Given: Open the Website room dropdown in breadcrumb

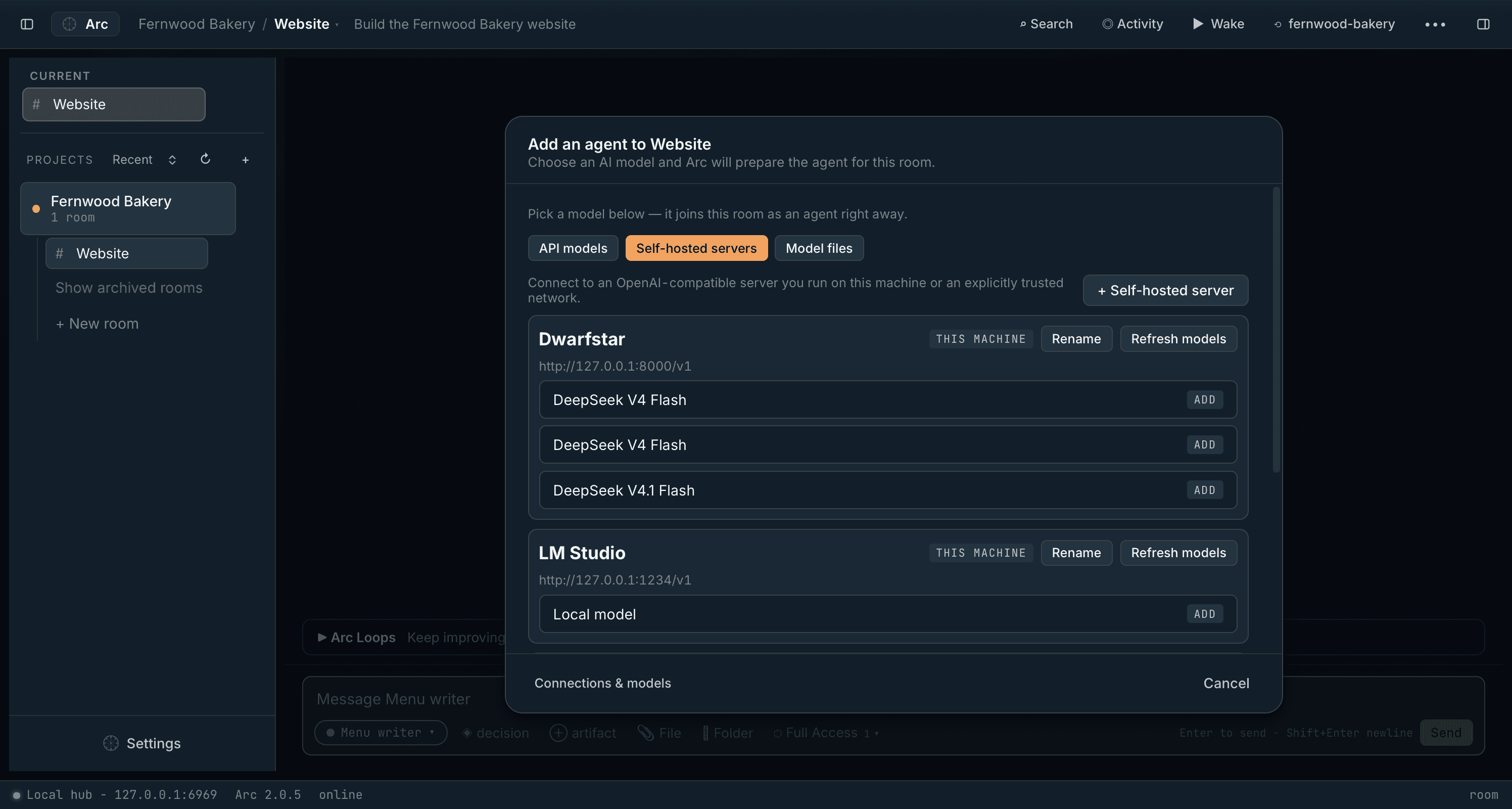Looking at the screenshot, I should pos(306,24).
